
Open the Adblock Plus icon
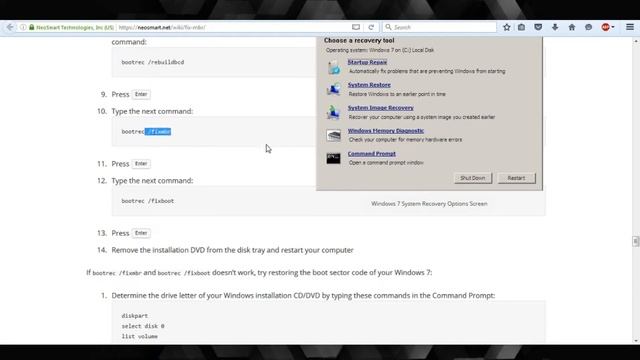point(605,27)
